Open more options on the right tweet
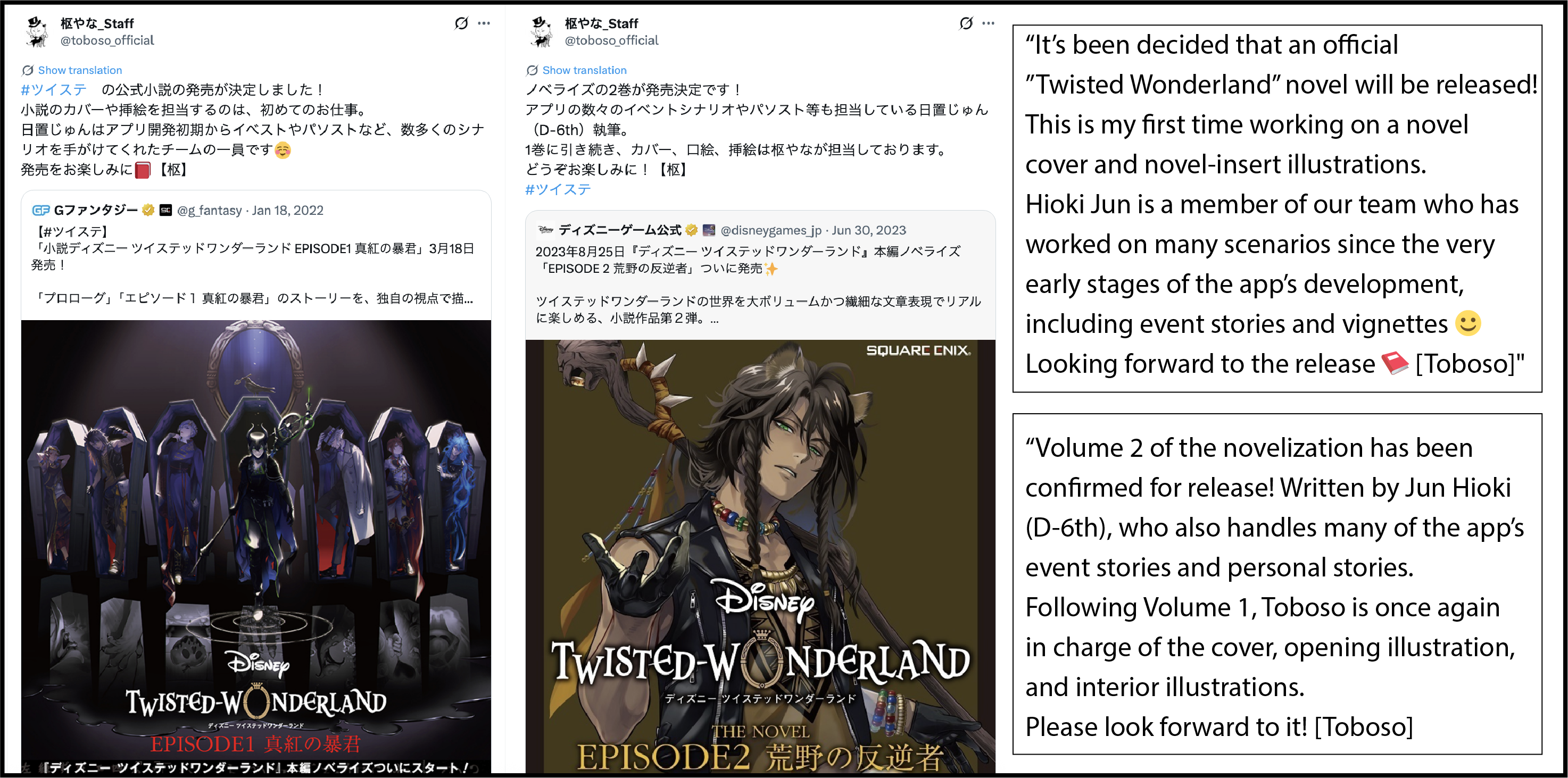Screen dimensions: 1568x778 tap(989, 23)
